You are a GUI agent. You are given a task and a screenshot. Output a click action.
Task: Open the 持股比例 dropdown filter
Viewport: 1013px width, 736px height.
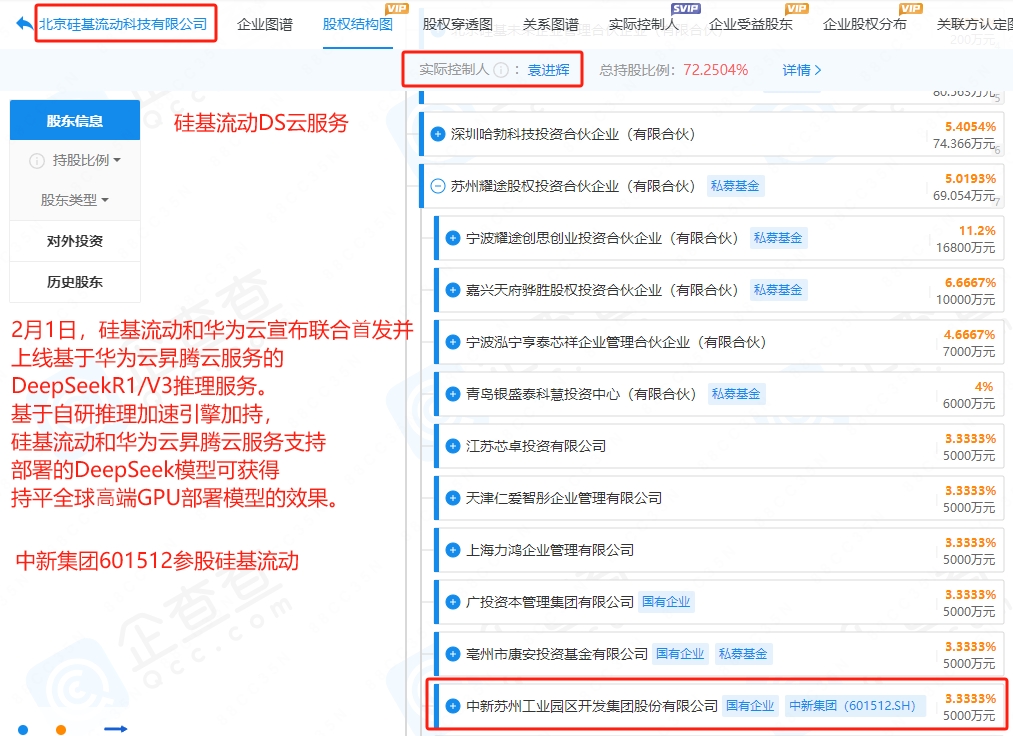(87, 160)
